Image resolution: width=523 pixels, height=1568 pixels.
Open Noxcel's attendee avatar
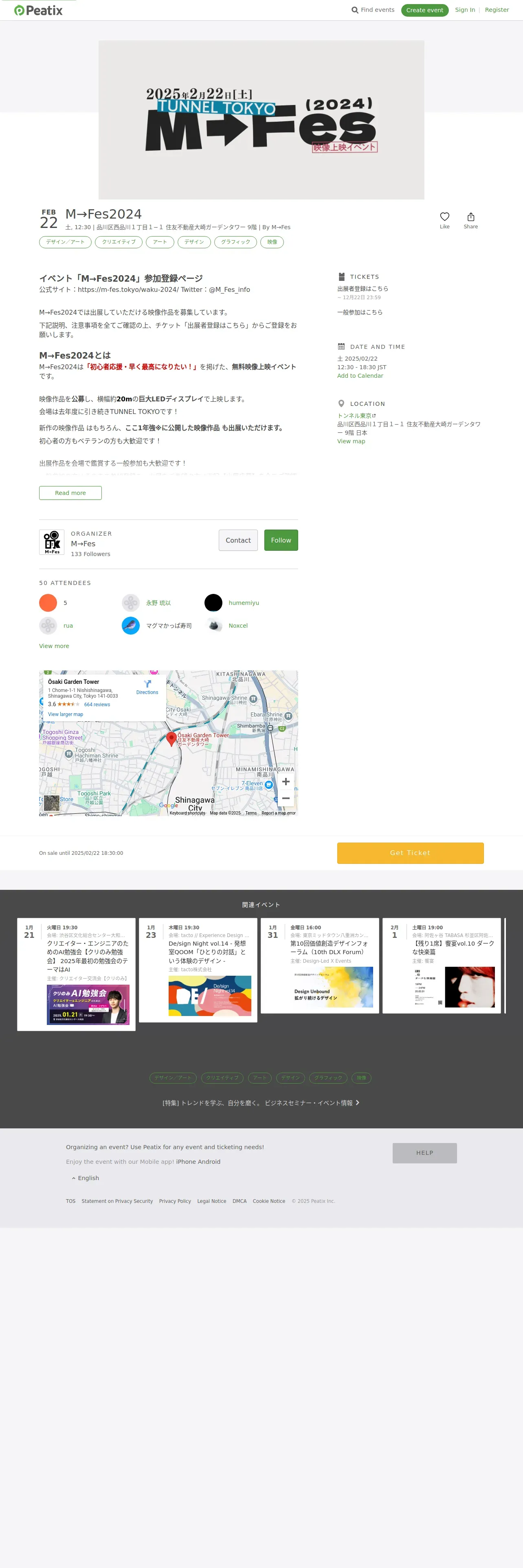click(213, 626)
